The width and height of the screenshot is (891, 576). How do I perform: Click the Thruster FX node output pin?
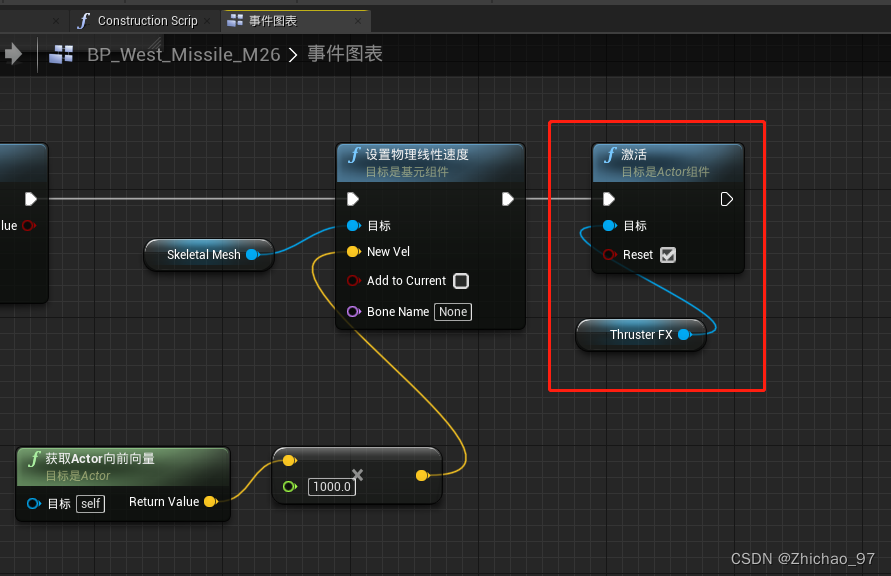pos(683,335)
